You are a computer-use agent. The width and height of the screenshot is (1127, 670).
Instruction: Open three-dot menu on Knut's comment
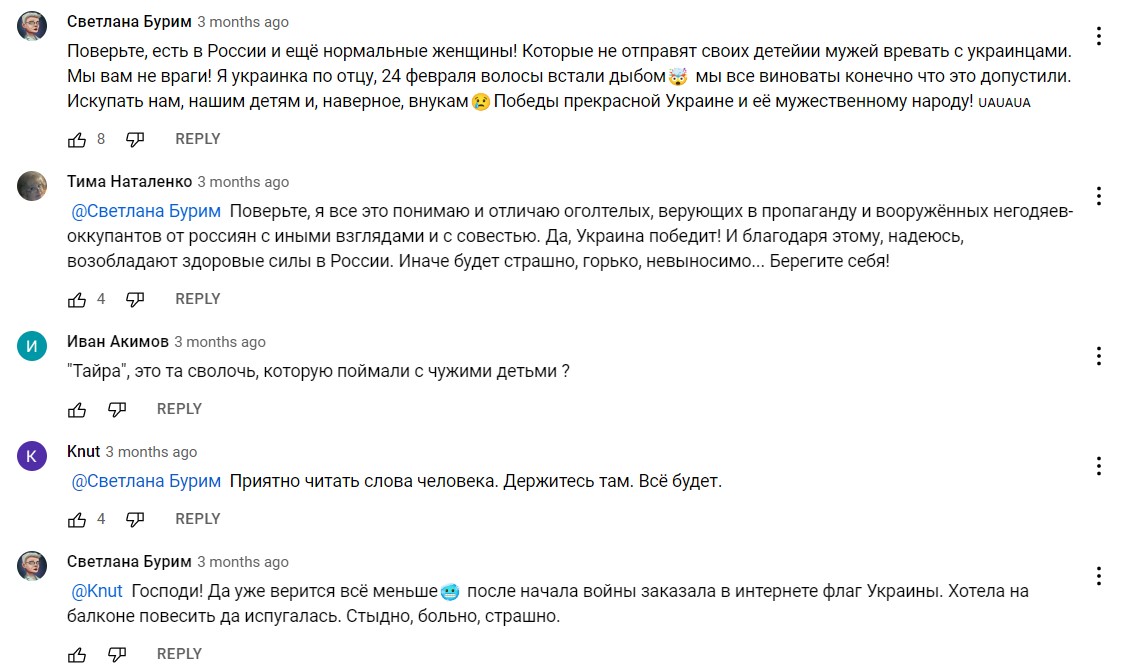coord(1098,466)
